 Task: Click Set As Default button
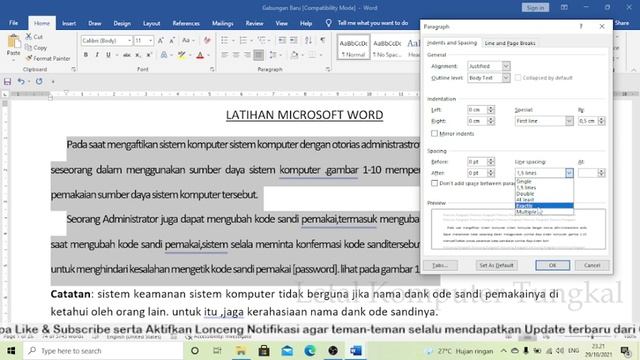(496, 265)
